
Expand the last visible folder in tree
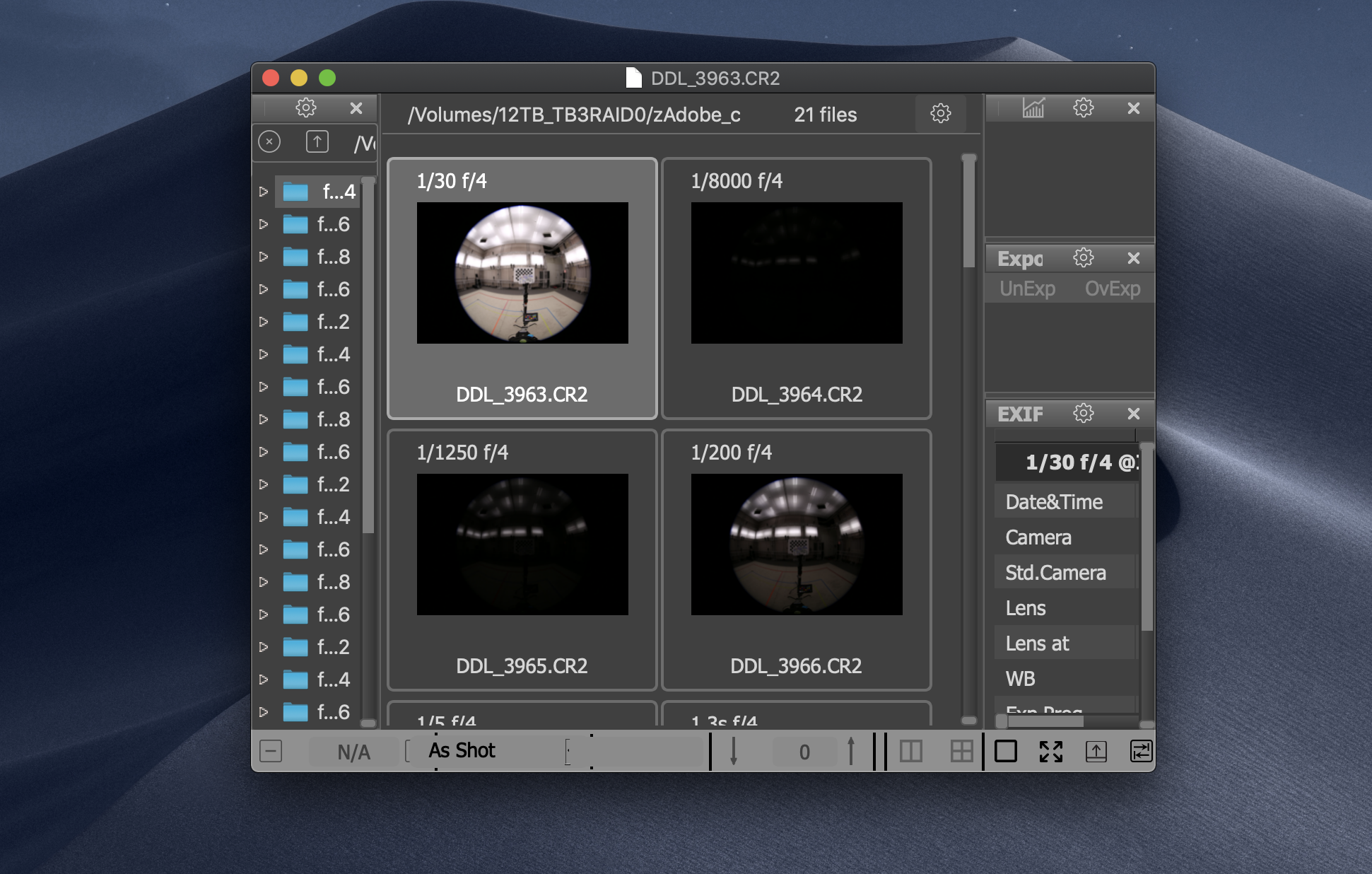click(x=264, y=712)
